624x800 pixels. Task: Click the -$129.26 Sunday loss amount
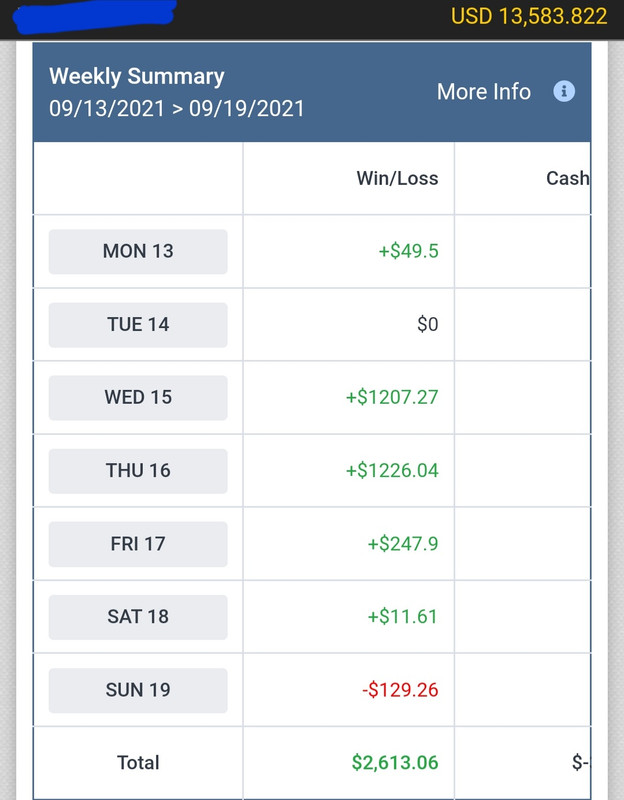400,690
